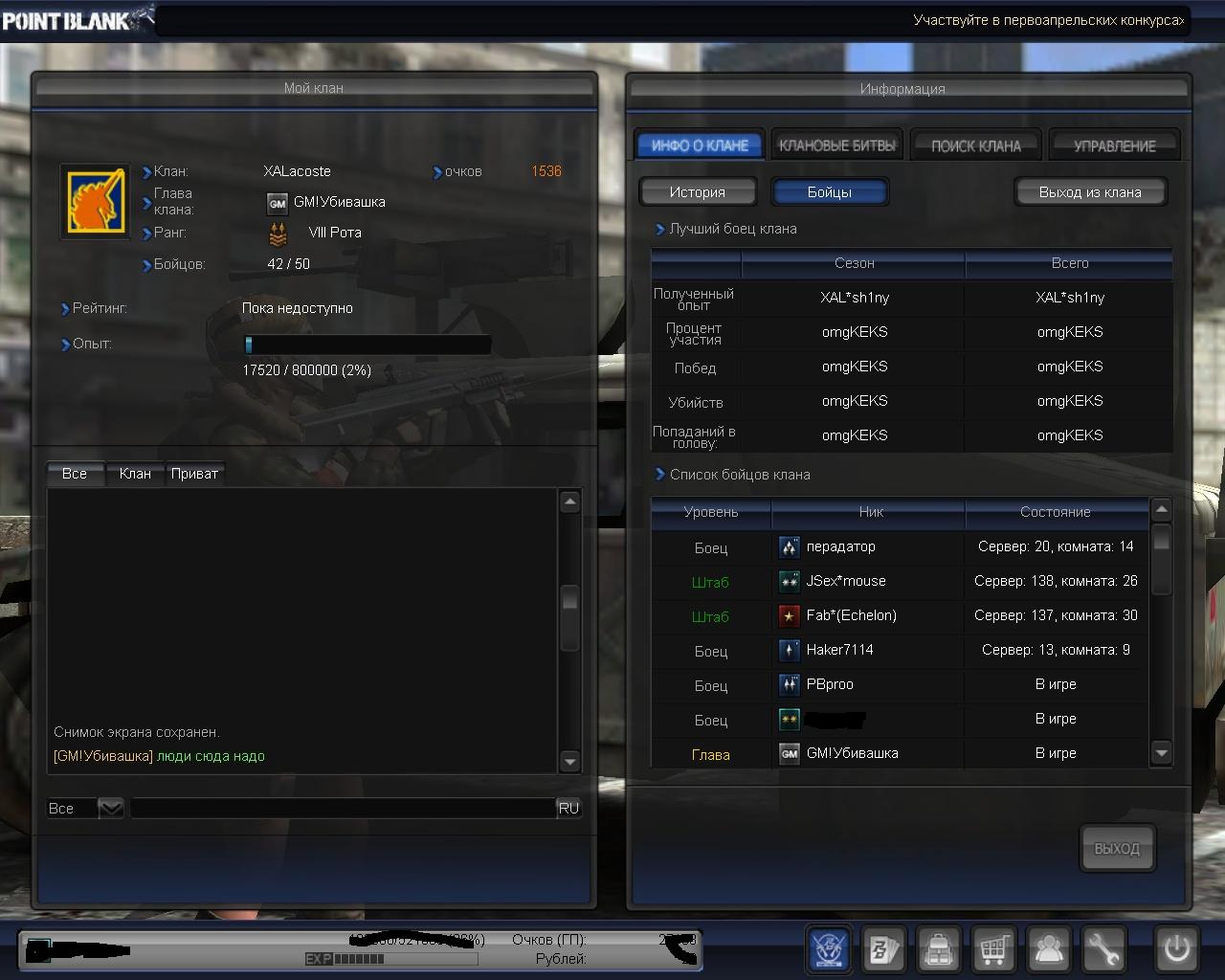Sort fighter list by Состояние column
Screen dimensions: 1225x980
click(x=1056, y=512)
